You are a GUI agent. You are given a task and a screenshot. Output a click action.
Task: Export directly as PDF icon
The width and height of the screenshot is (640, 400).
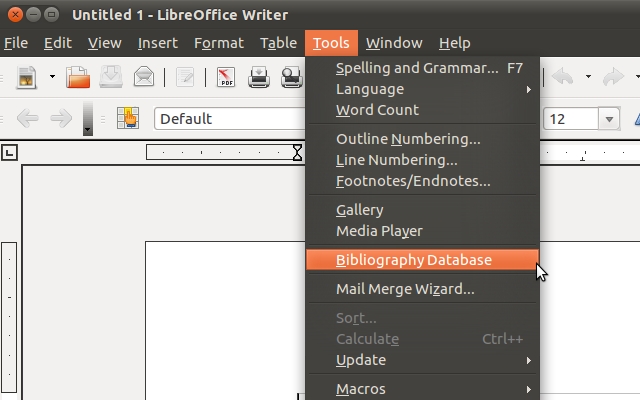click(226, 77)
